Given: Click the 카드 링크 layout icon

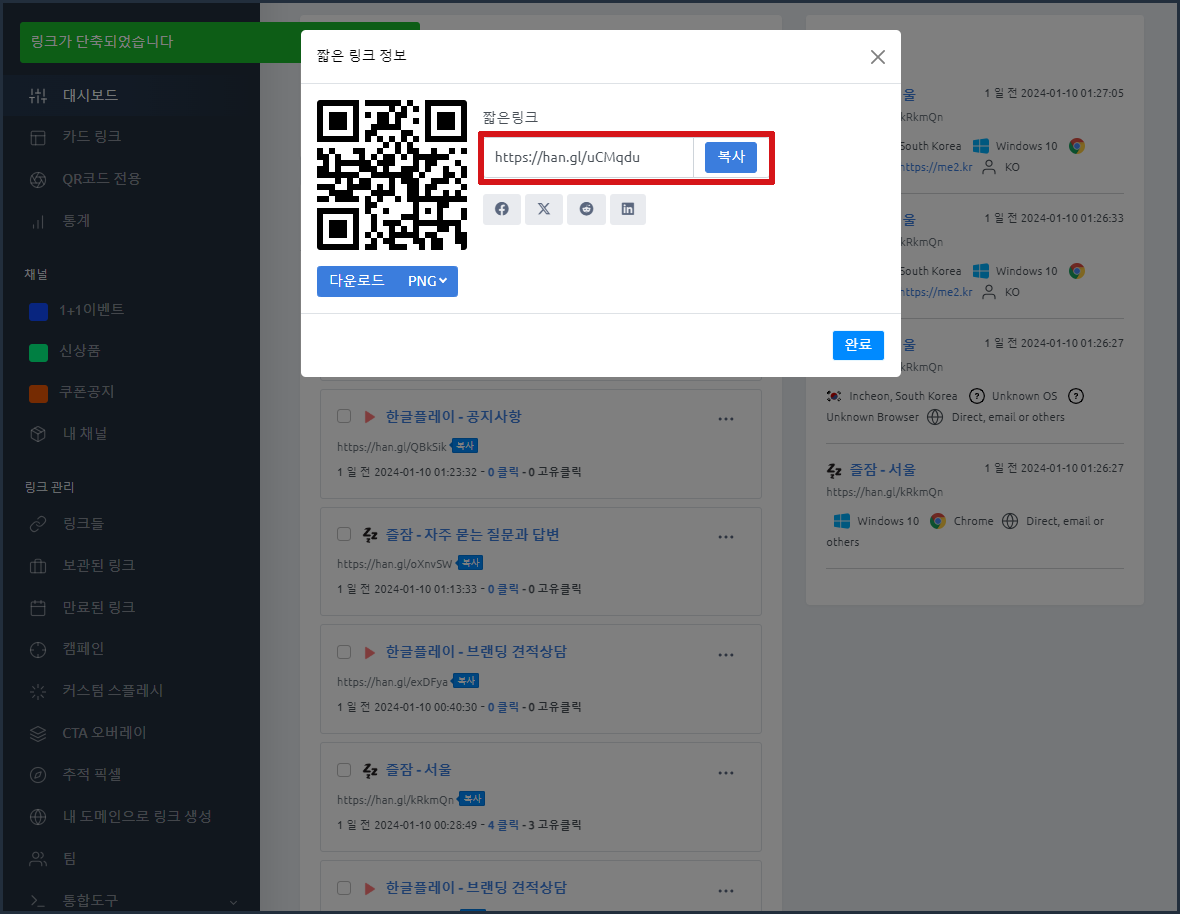Looking at the screenshot, I should pyautogui.click(x=38, y=138).
